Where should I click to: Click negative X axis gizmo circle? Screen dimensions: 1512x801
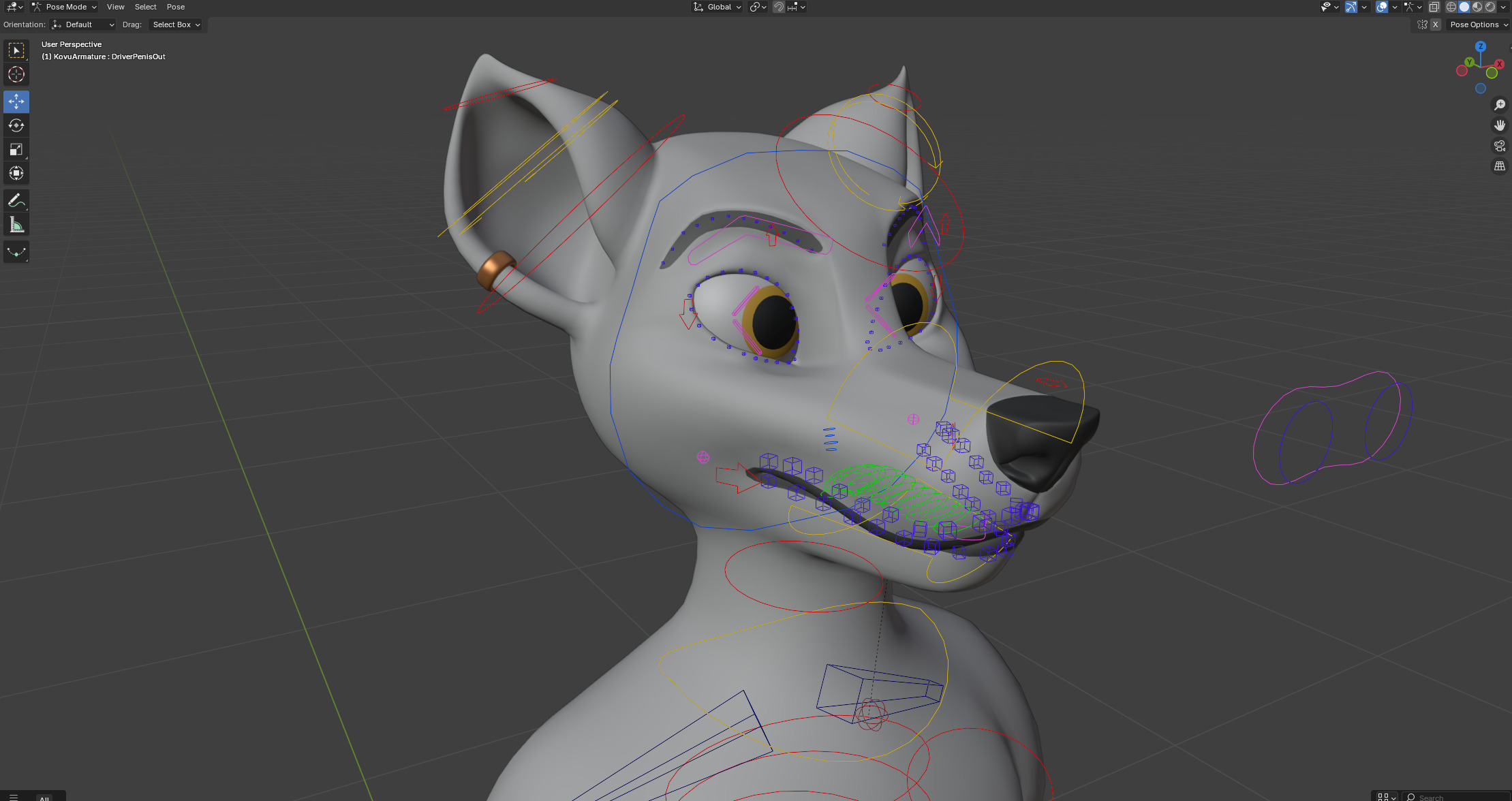[1462, 71]
